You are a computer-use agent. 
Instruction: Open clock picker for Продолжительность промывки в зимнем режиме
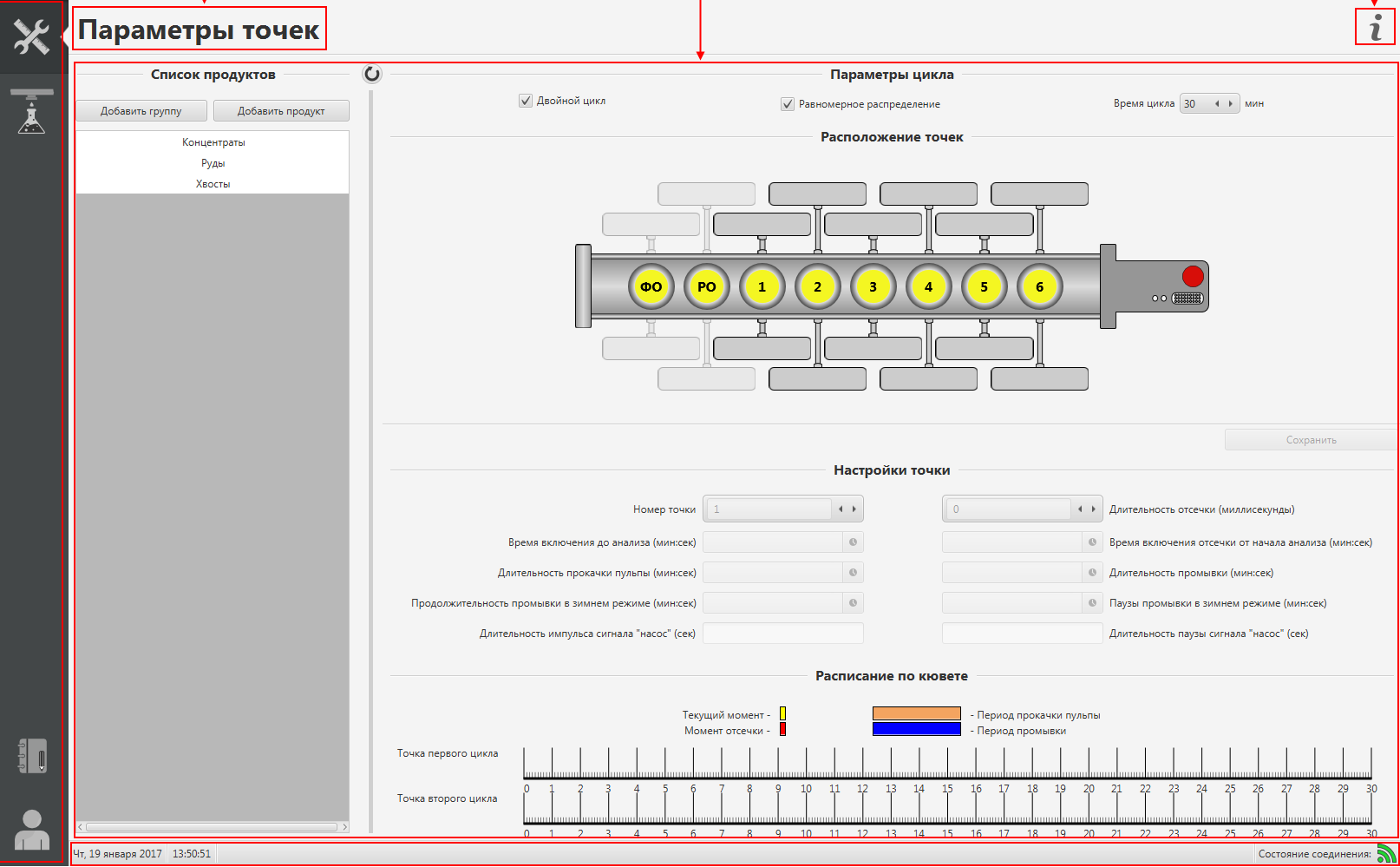pos(854,603)
